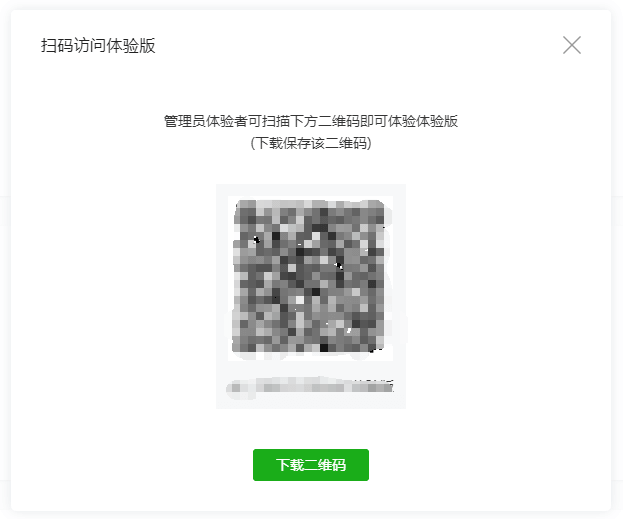Click the word 管理员 in the instruction text
Image resolution: width=623 pixels, height=519 pixels.
coord(185,121)
